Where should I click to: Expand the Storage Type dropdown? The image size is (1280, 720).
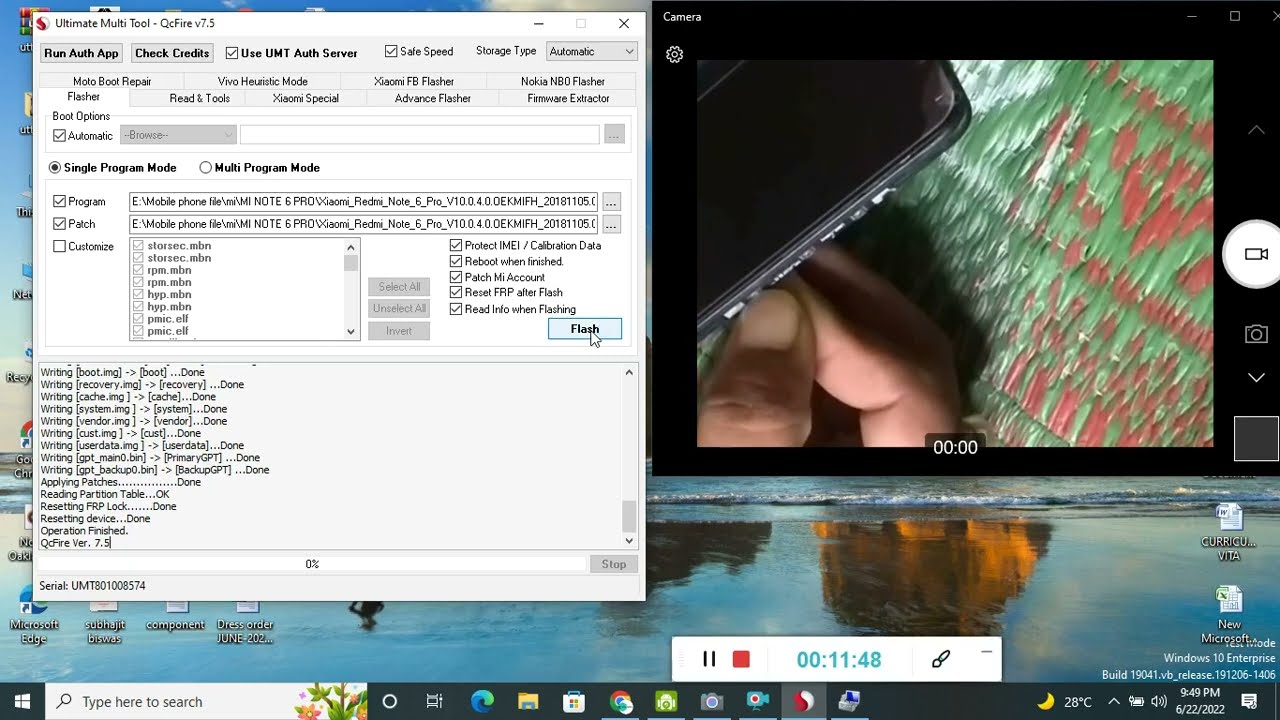[591, 52]
